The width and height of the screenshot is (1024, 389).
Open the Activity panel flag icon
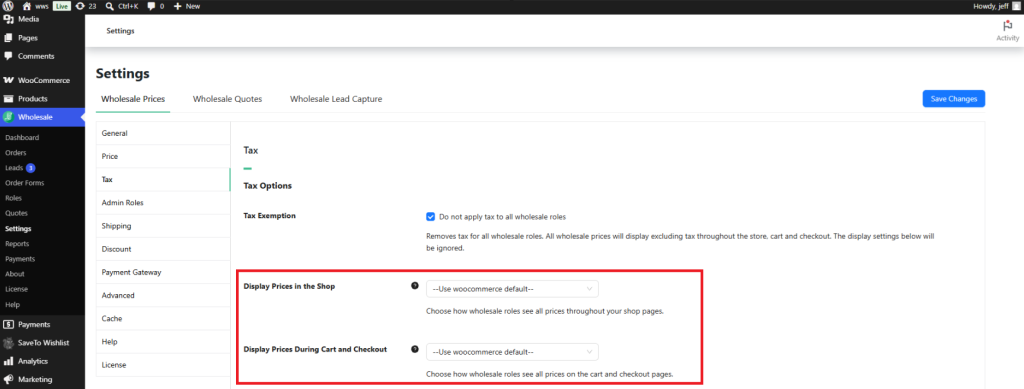[x=1007, y=26]
